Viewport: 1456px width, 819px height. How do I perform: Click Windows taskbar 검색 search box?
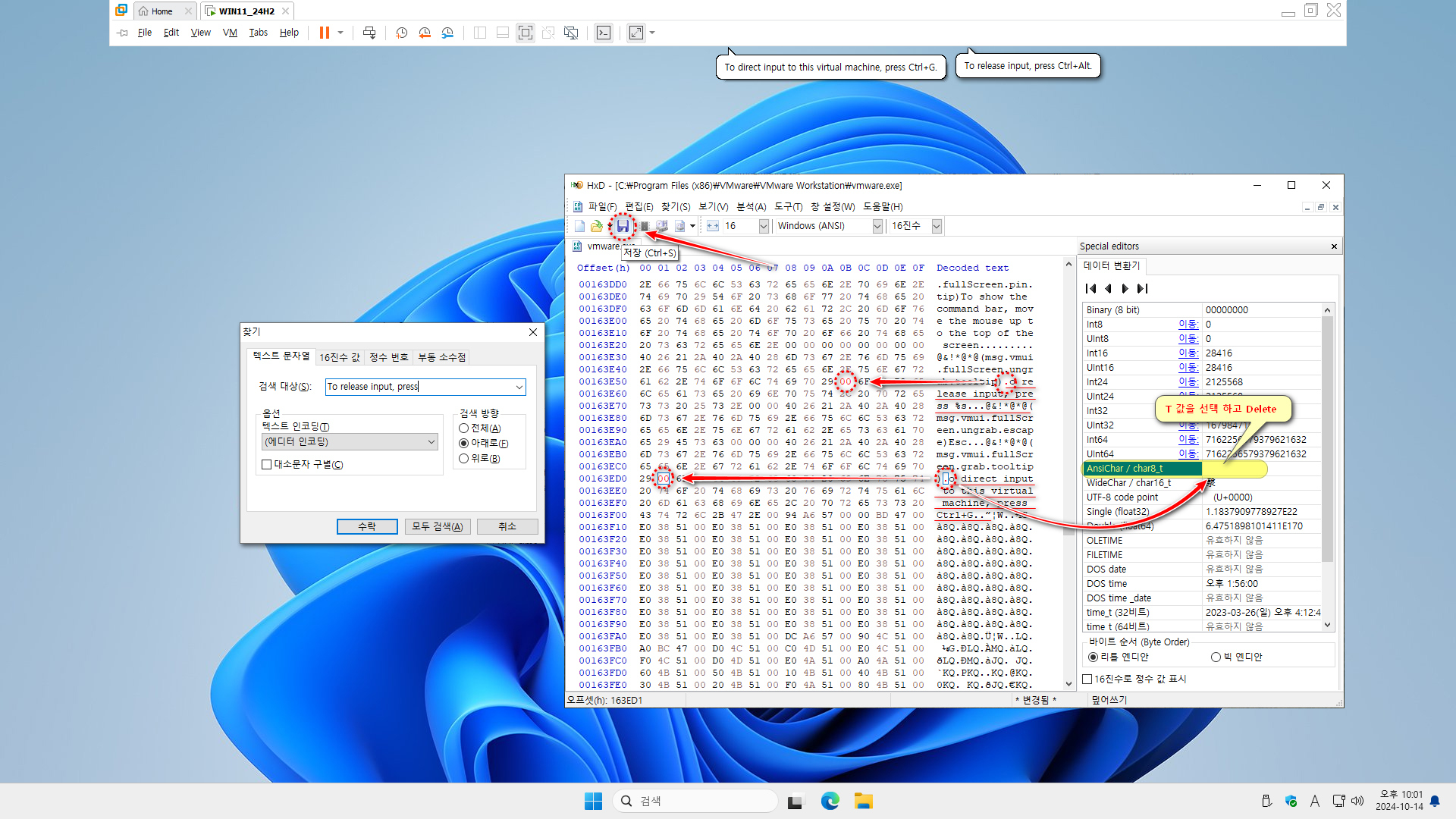click(x=695, y=801)
